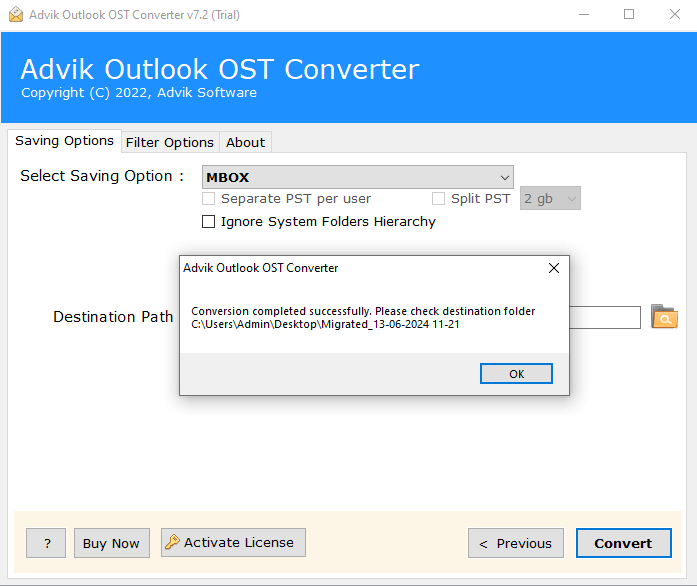Toggle Ignore System Folders Hierarchy checkbox

[x=208, y=221]
